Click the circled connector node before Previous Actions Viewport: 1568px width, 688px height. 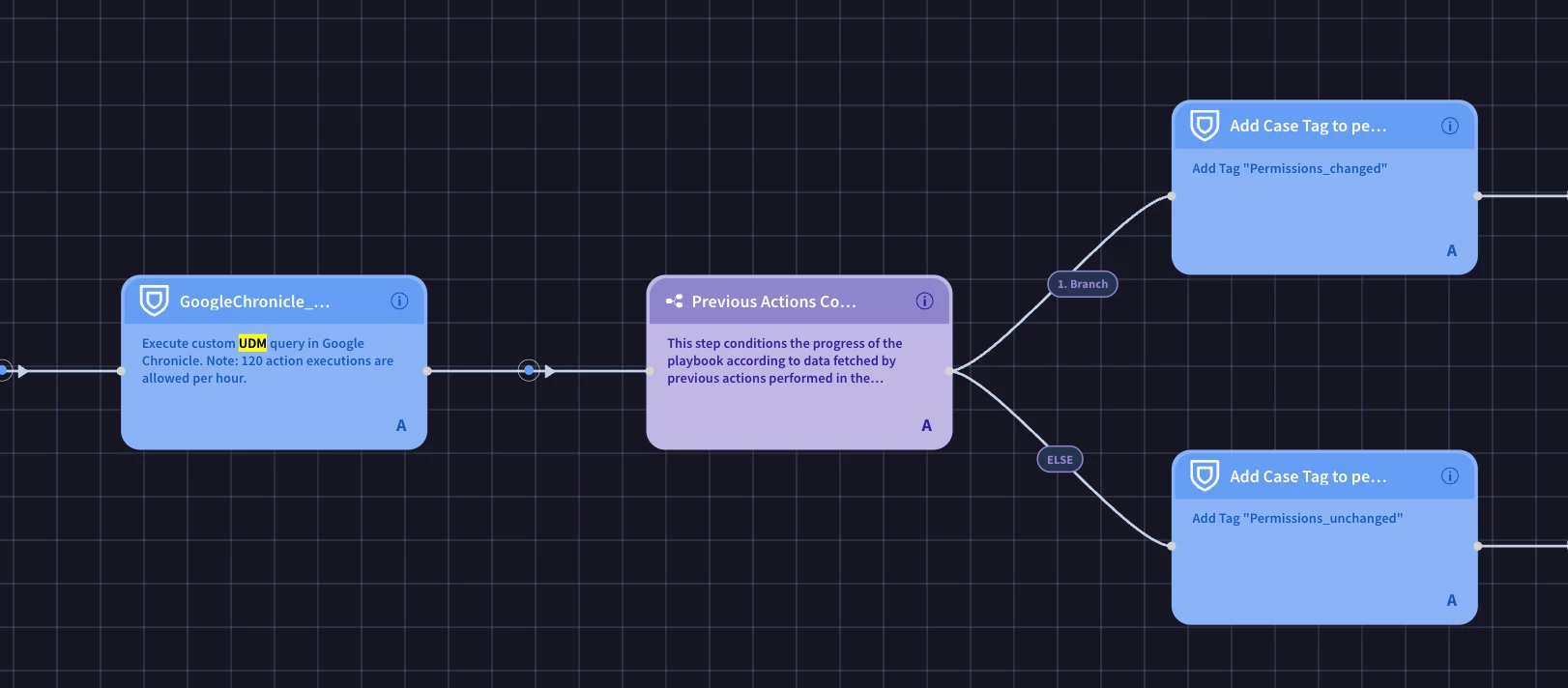click(529, 370)
